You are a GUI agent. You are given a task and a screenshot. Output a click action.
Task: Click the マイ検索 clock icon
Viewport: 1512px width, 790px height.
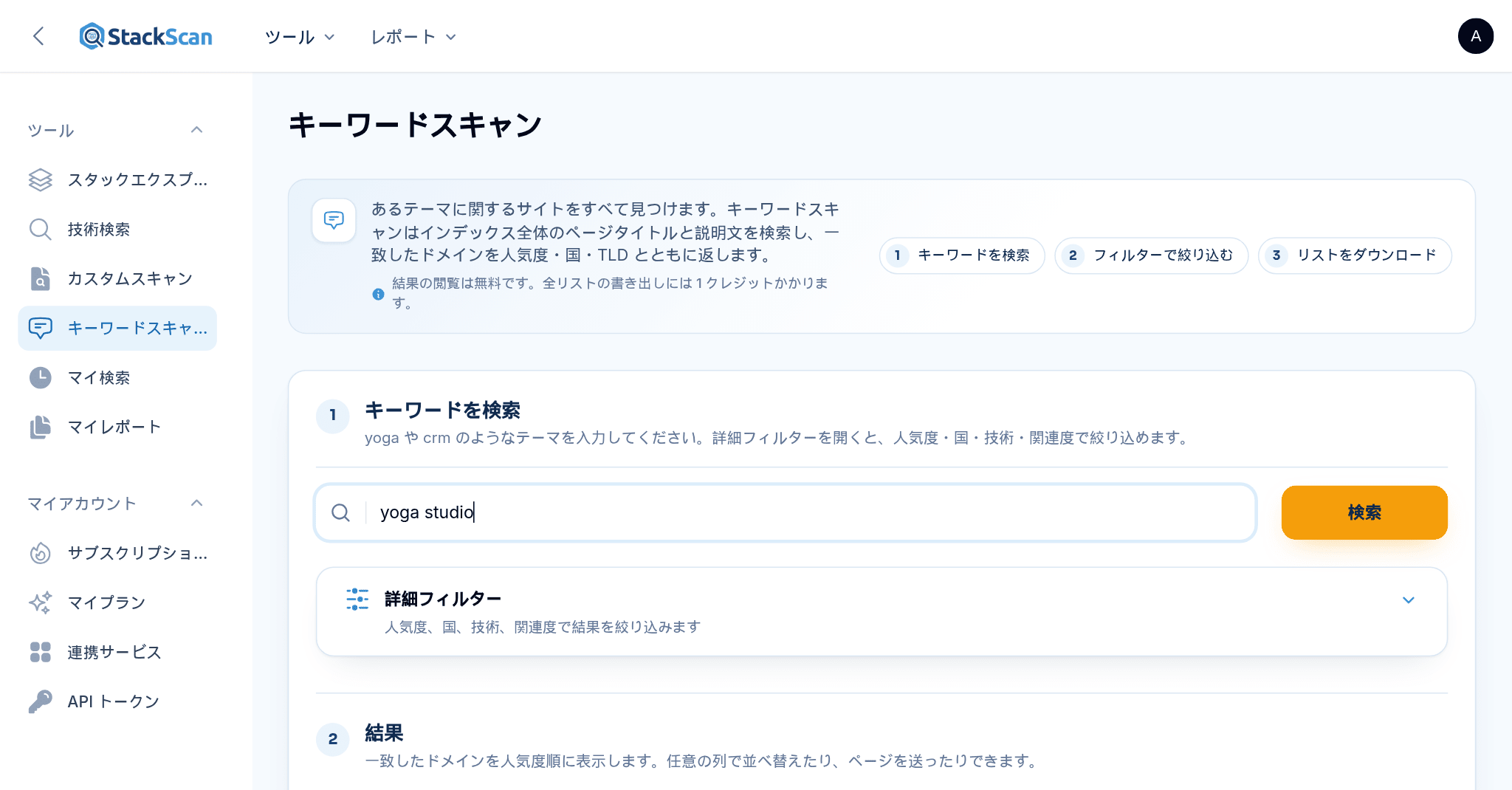coord(41,377)
